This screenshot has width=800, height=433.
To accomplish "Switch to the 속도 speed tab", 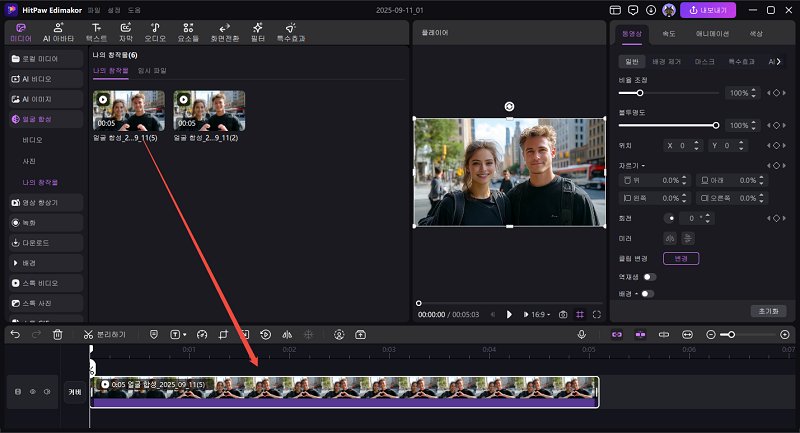I will pyautogui.click(x=669, y=34).
